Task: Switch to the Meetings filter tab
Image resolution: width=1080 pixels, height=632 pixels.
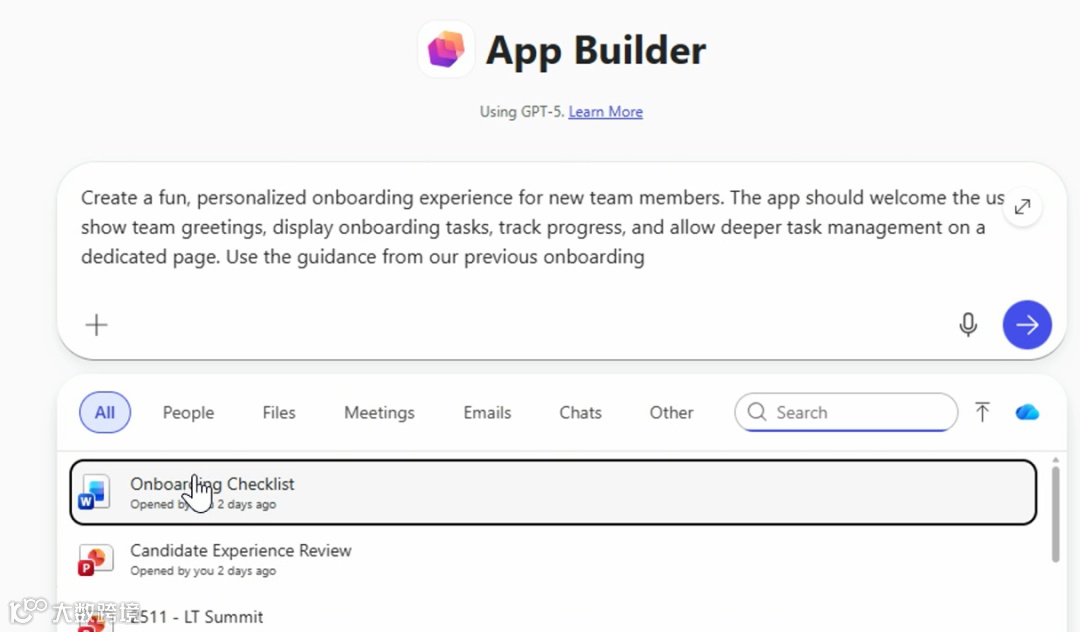Action: pos(380,412)
